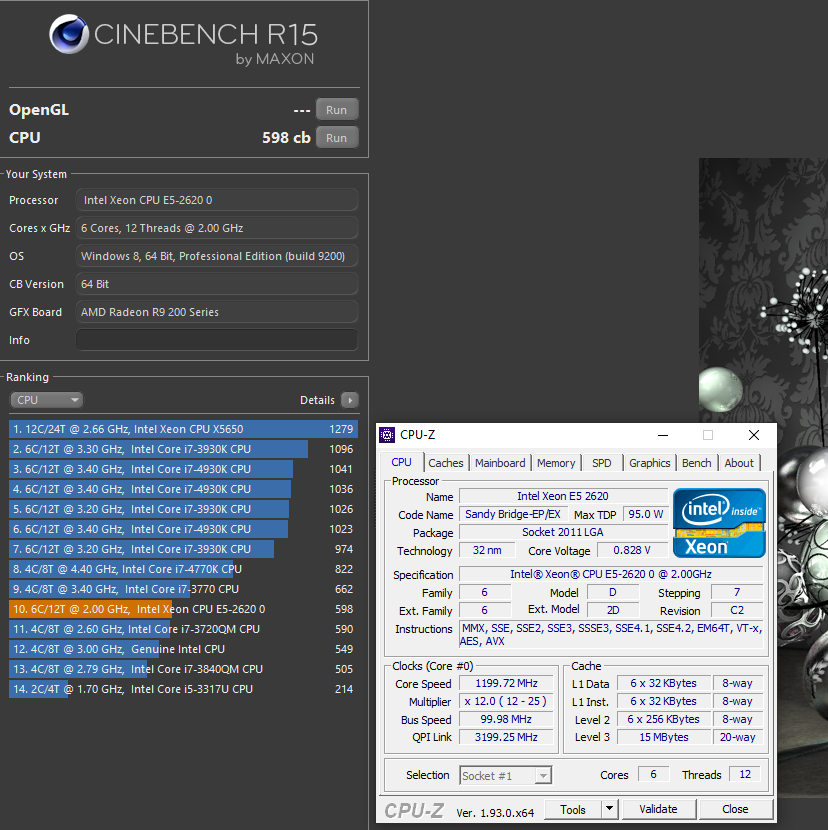Screen dimensions: 828x830
Task: Click the Intel Inside Xeon badge
Action: click(719, 522)
